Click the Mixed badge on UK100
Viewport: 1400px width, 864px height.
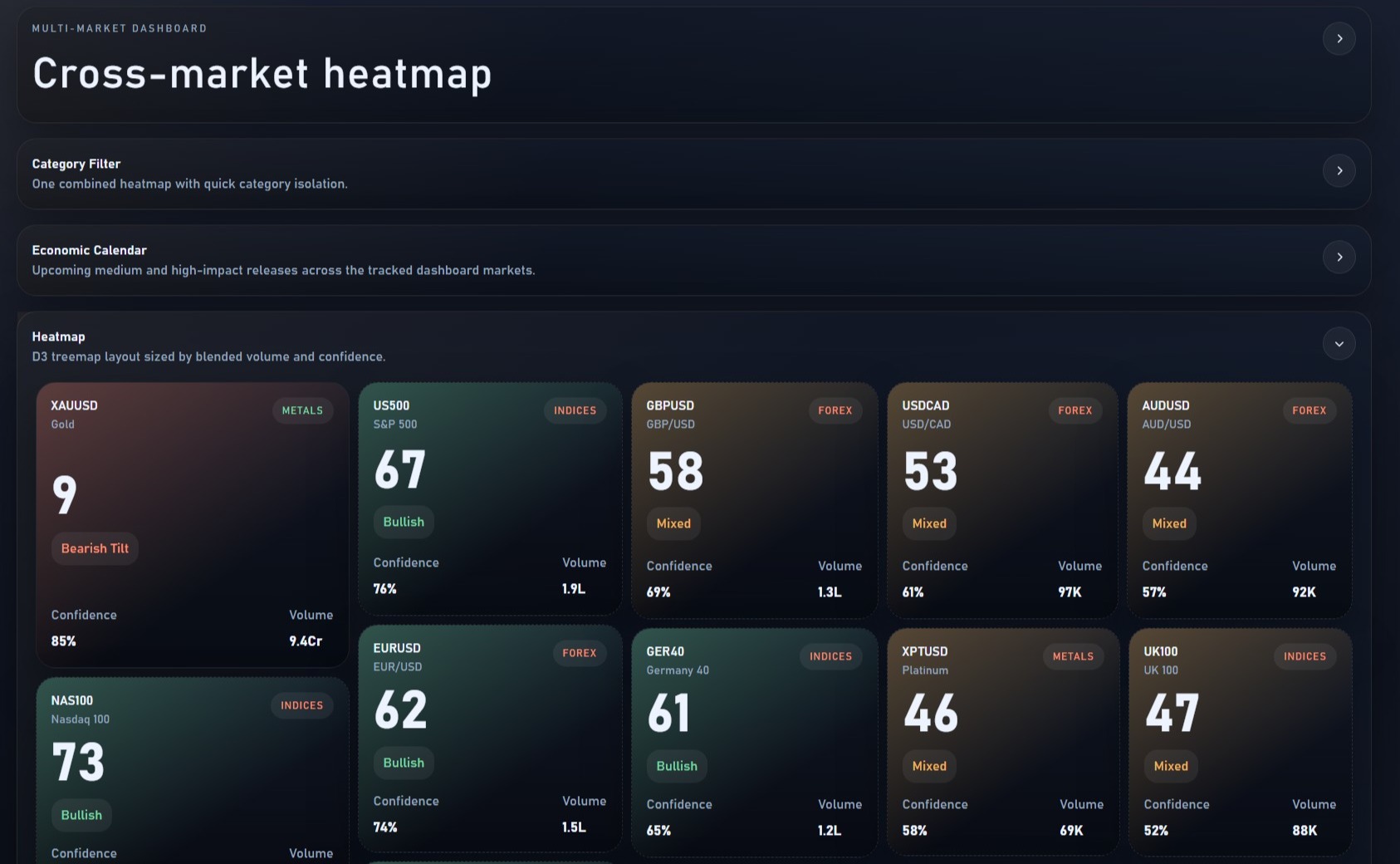[x=1171, y=766]
